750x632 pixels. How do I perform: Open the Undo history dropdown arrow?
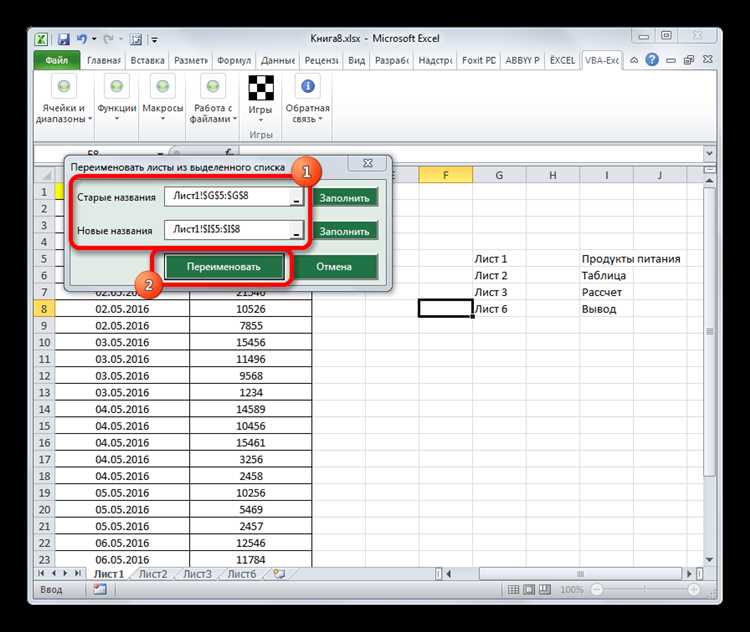94,39
